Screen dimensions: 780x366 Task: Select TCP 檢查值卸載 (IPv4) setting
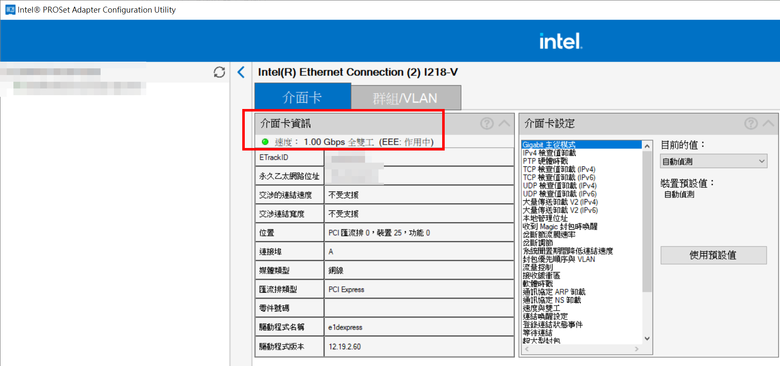pyautogui.click(x=559, y=169)
